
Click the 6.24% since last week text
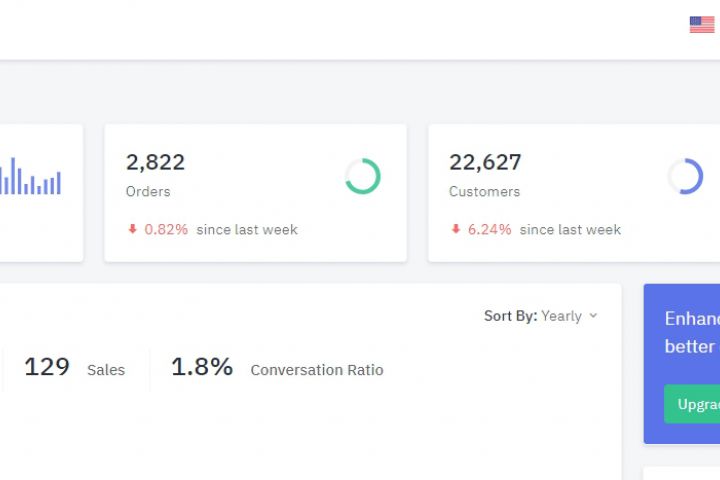545,229
